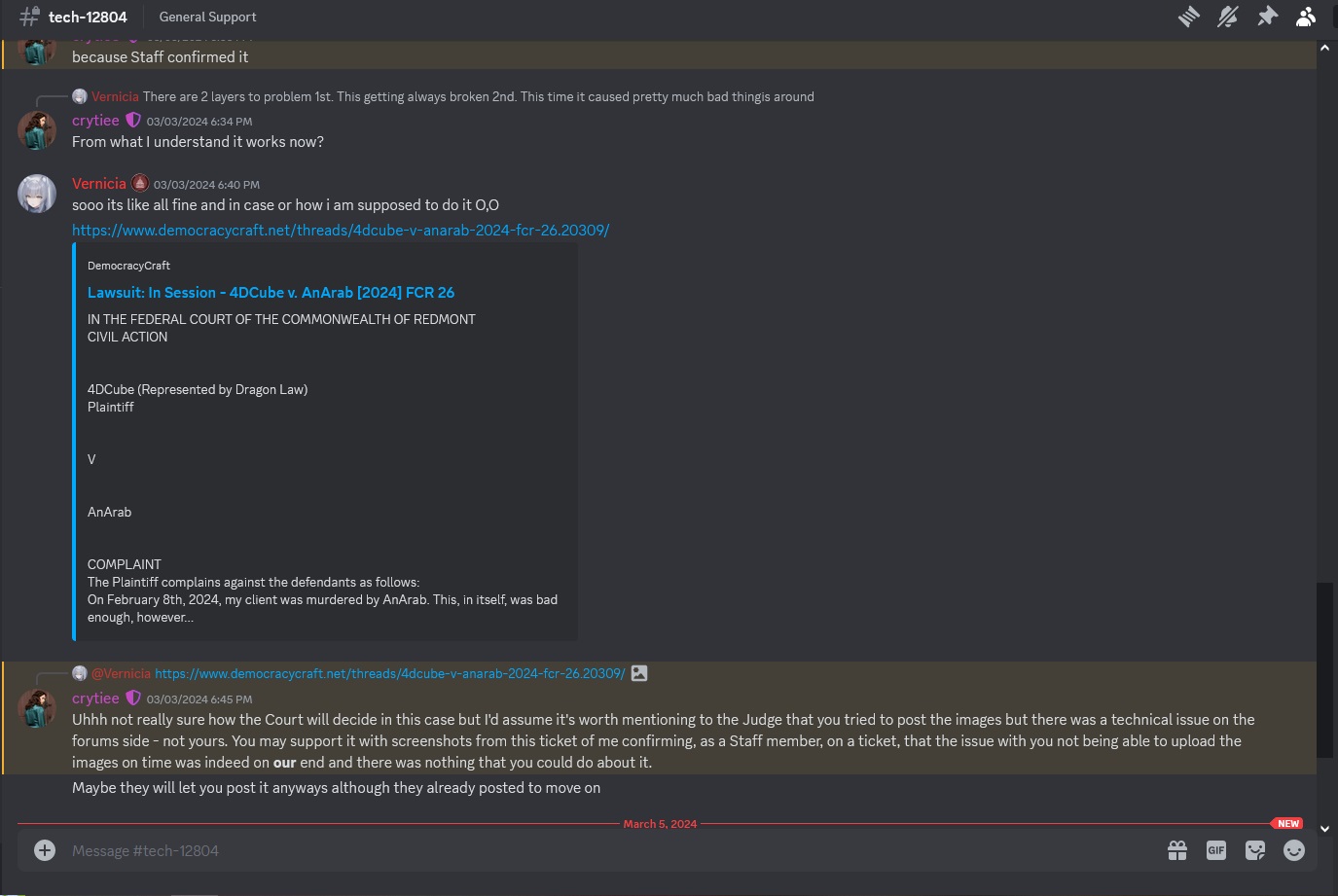1338x896 pixels.
Task: Toggle notification settings bell icon
Action: click(1228, 17)
